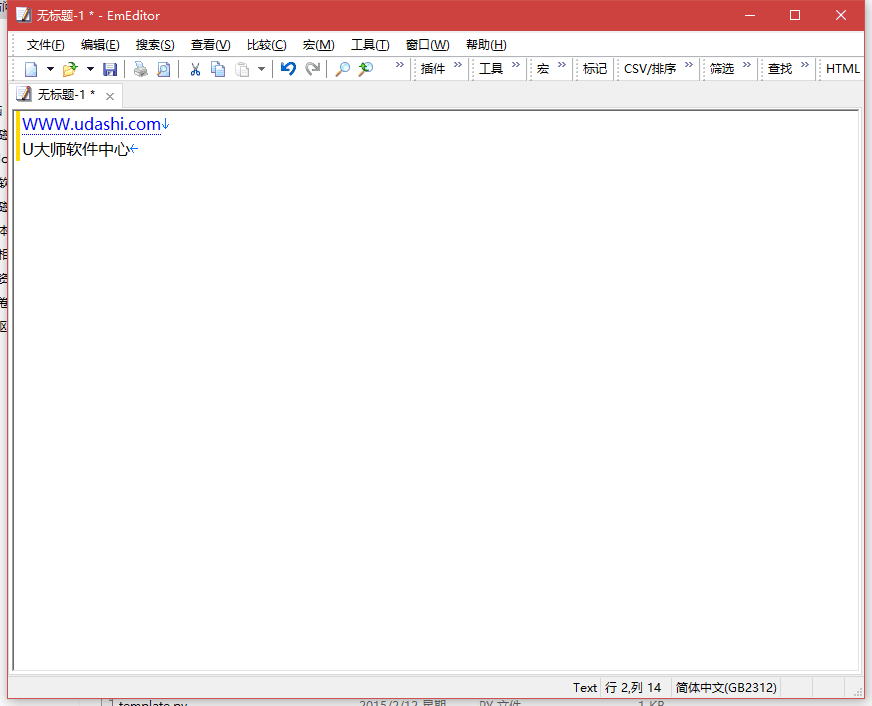Click the Find magnifier icon
This screenshot has height=706, width=872.
(x=341, y=68)
